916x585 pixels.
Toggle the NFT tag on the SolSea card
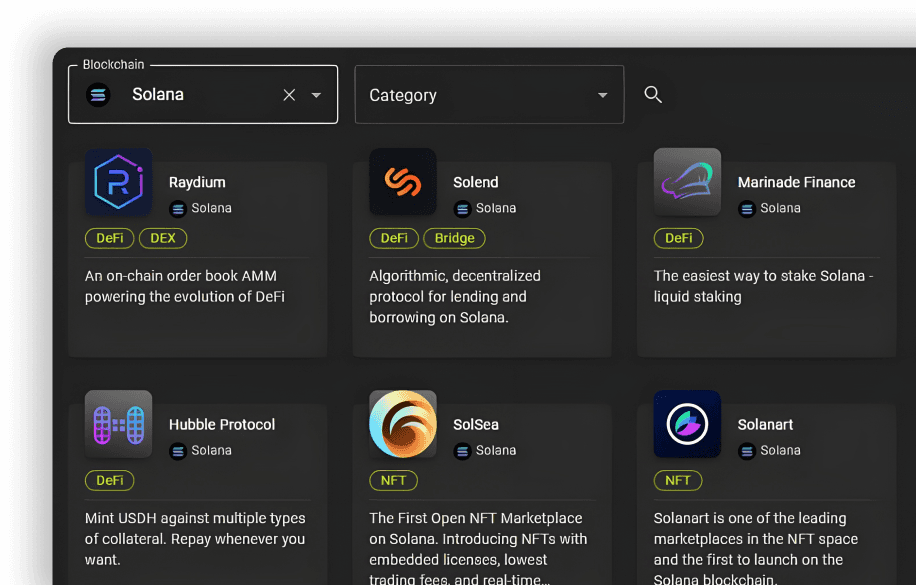coord(394,480)
